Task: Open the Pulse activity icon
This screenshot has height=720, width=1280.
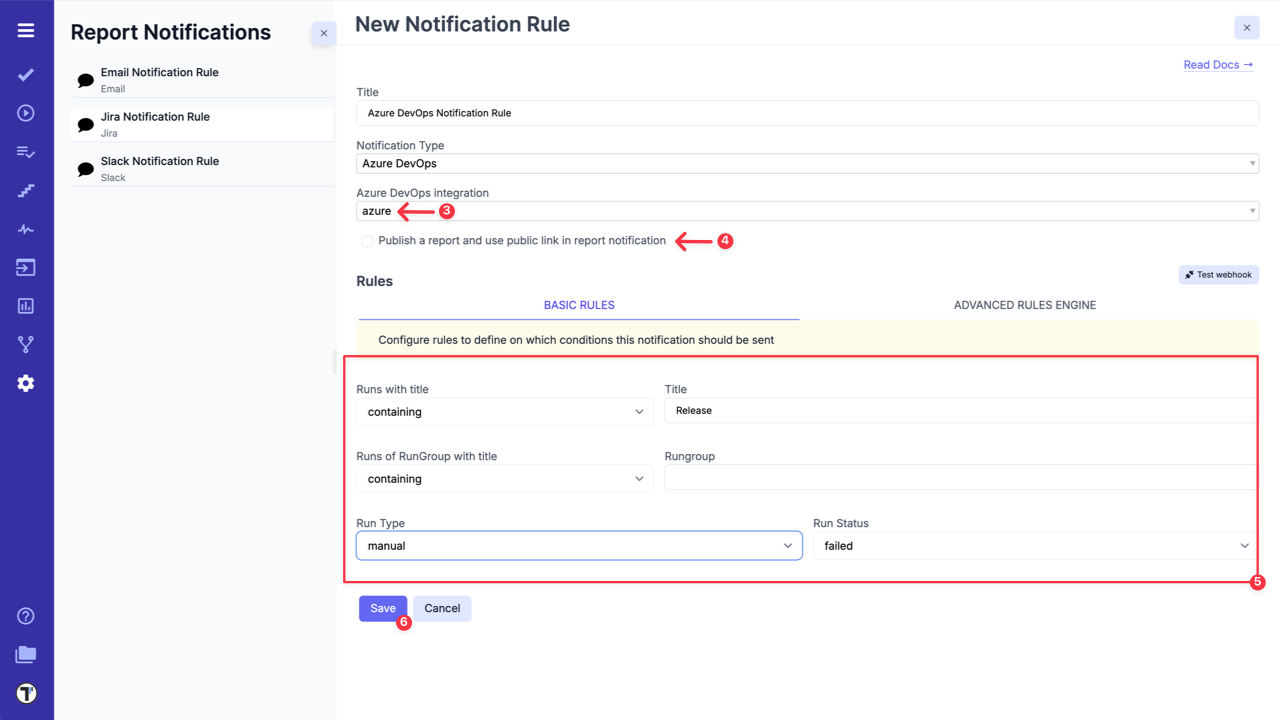Action: (x=26, y=229)
